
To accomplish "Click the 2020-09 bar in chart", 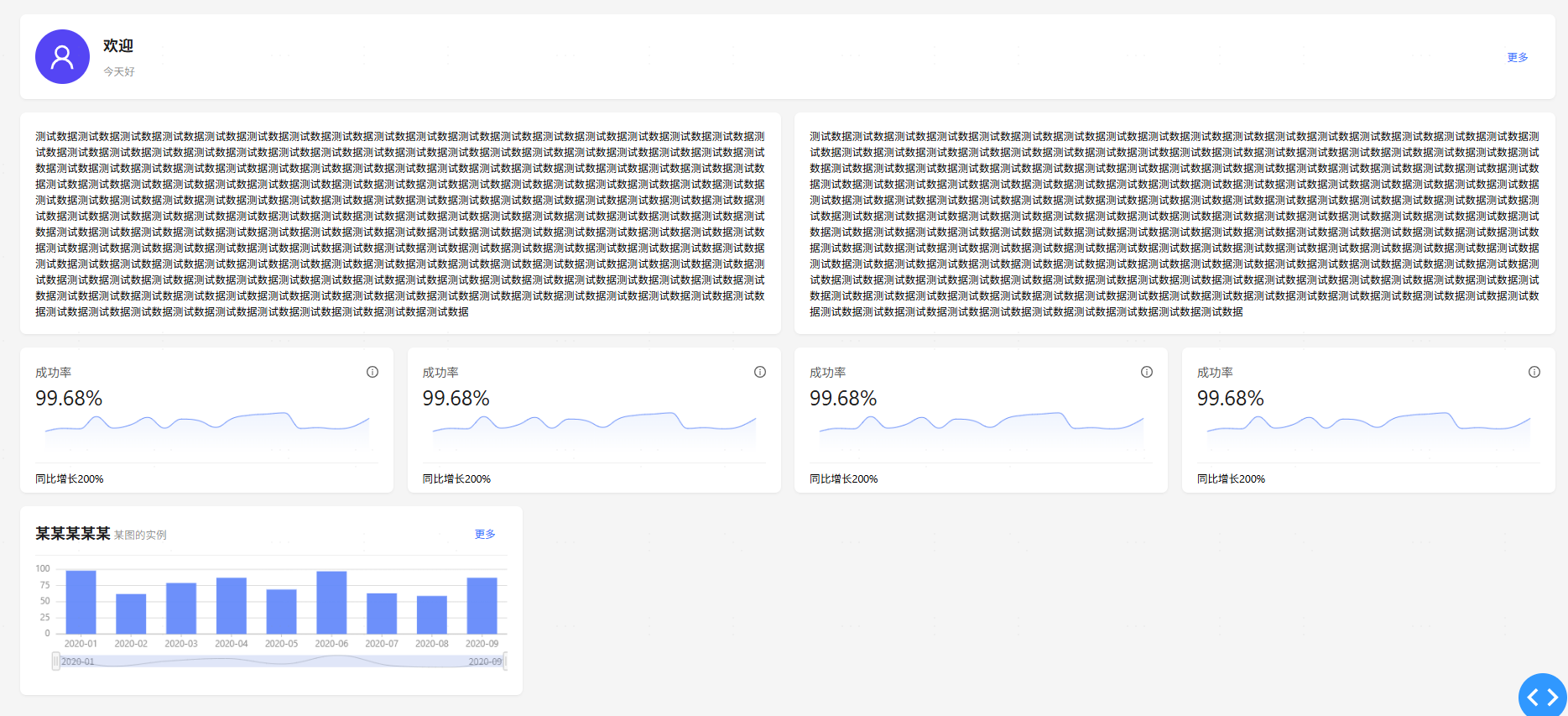I will tap(482, 605).
